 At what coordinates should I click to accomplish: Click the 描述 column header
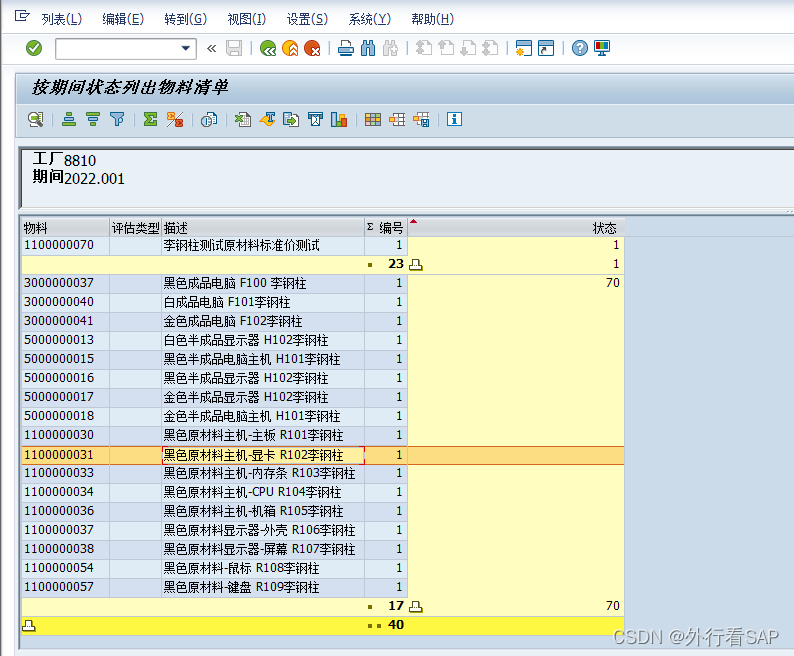(263, 228)
